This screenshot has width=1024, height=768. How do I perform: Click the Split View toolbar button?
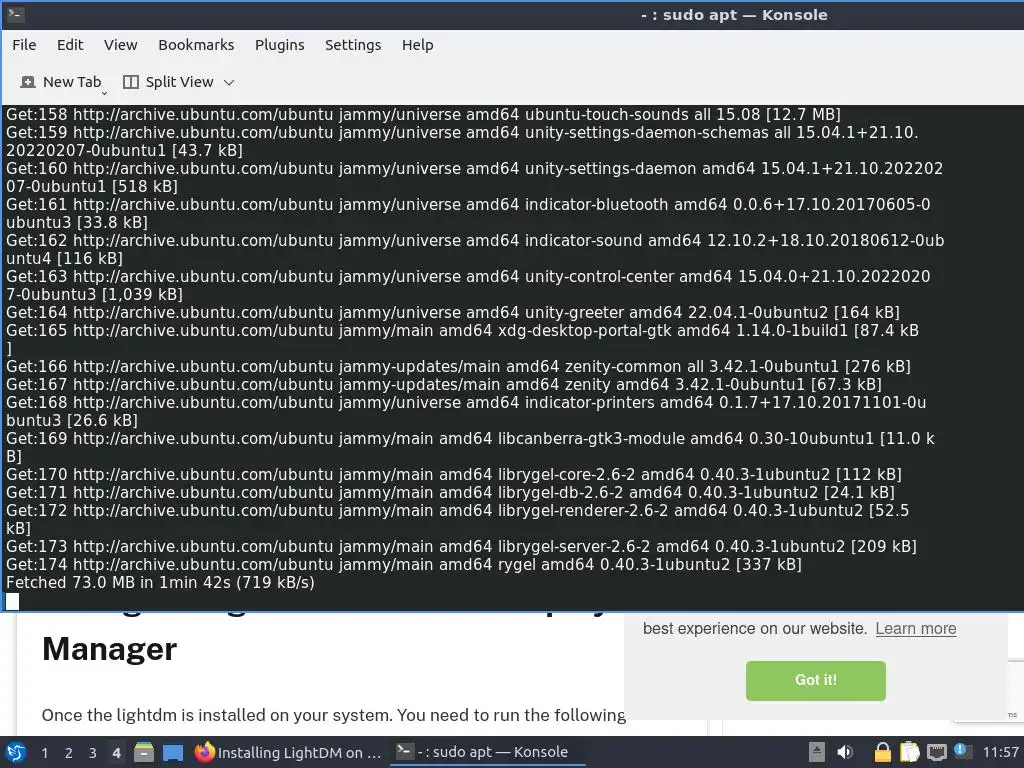tap(170, 82)
